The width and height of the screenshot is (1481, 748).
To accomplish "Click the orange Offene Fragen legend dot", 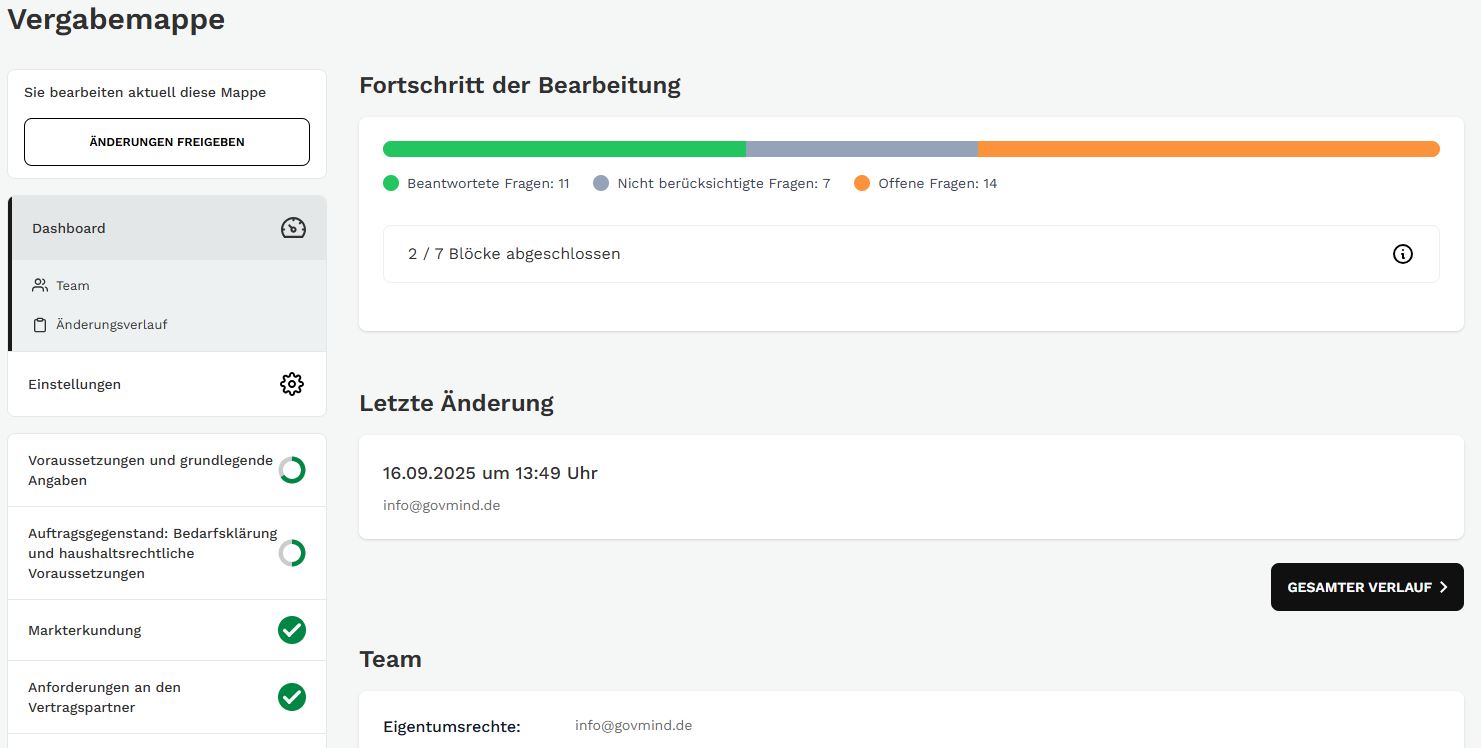I will pyautogui.click(x=862, y=183).
